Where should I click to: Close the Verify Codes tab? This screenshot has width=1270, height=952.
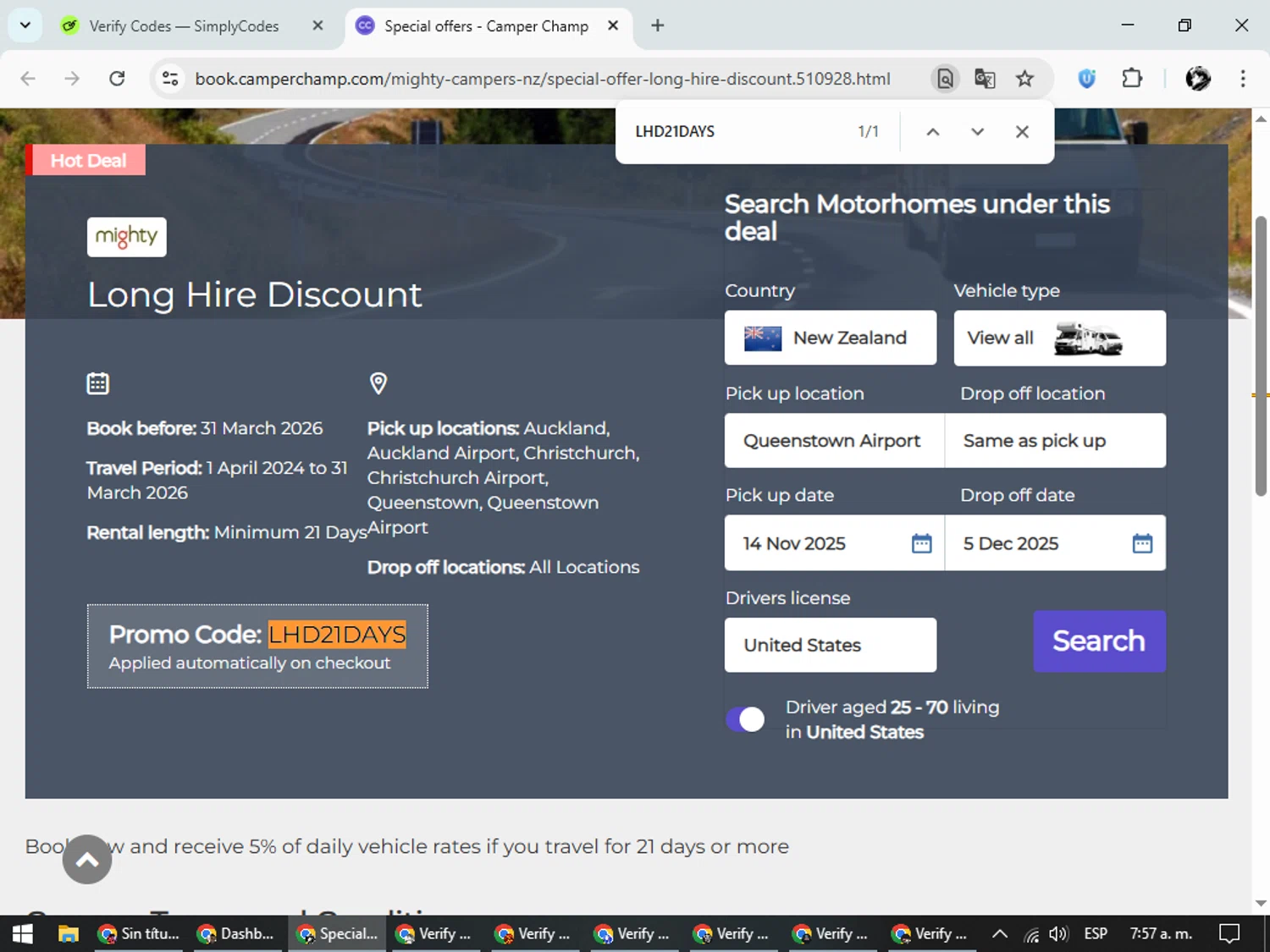coord(317,25)
